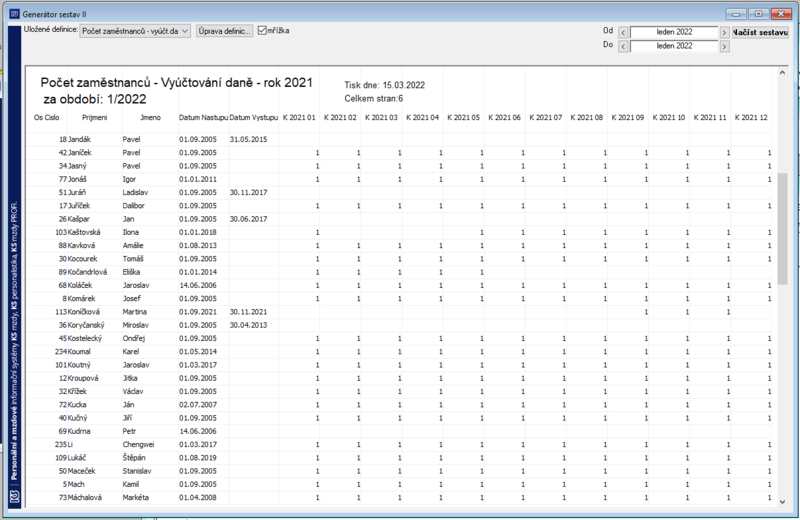Click the report title Počet zaměstnanců
Image resolution: width=800 pixels, height=520 pixels.
(177, 83)
